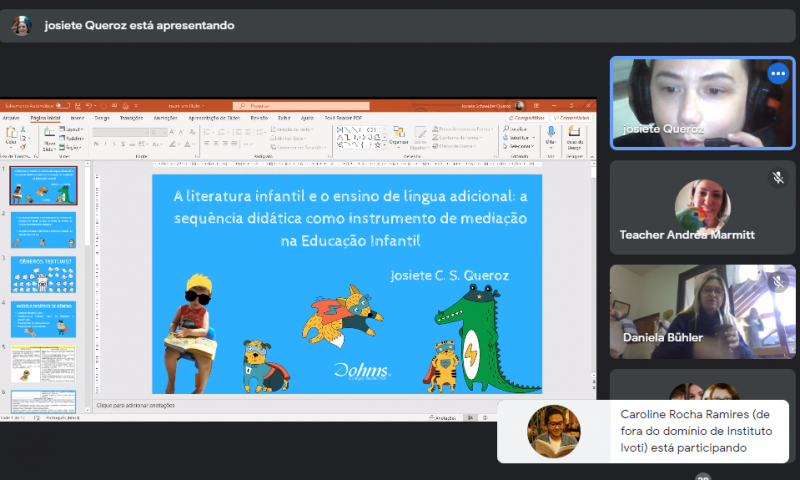Click the muted mic icon on Daniela Bühler tile
This screenshot has height=480, width=800.
click(778, 281)
